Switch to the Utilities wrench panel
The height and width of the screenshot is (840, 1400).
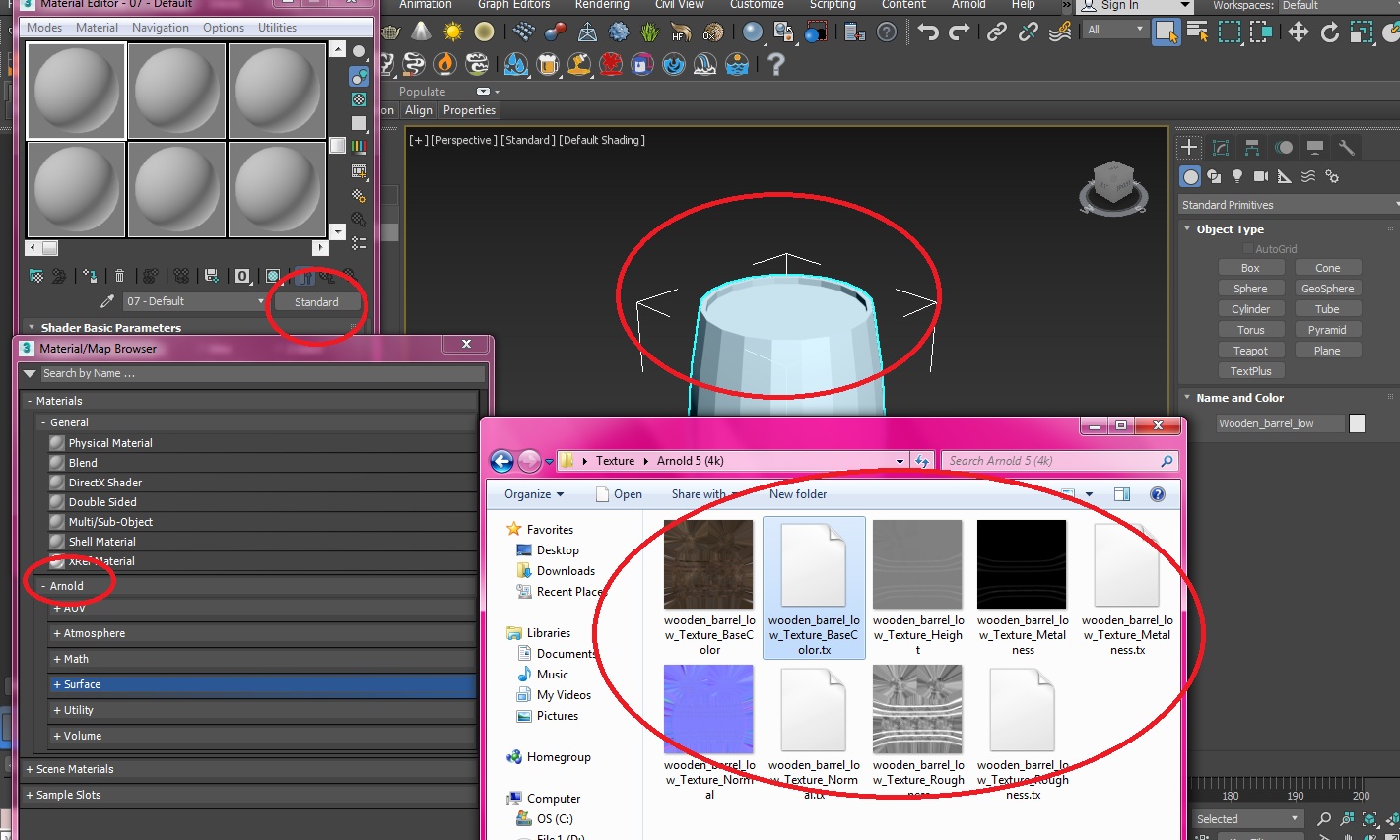click(x=1346, y=148)
